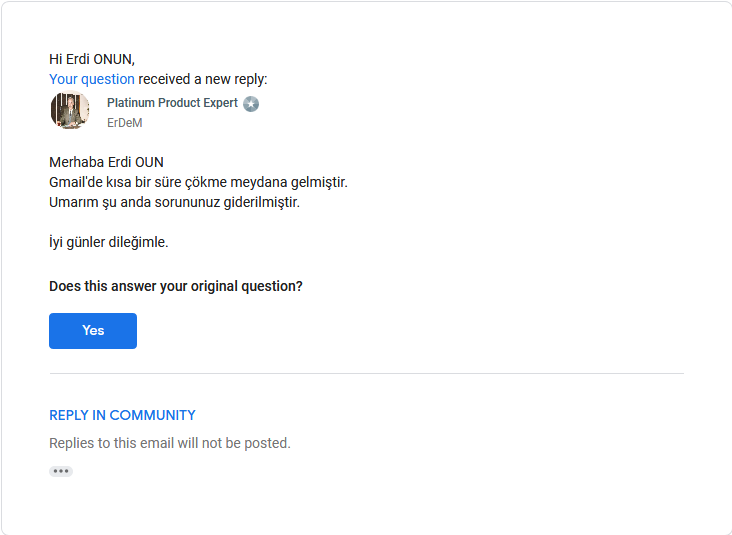Click ErDeM's profile avatar photo

click(70, 110)
